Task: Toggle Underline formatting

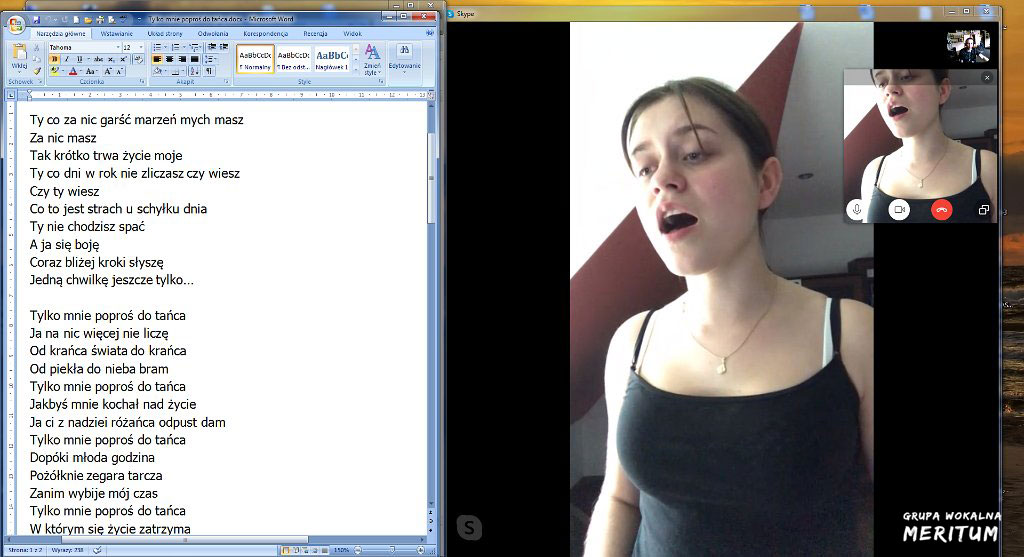Action: click(79, 59)
